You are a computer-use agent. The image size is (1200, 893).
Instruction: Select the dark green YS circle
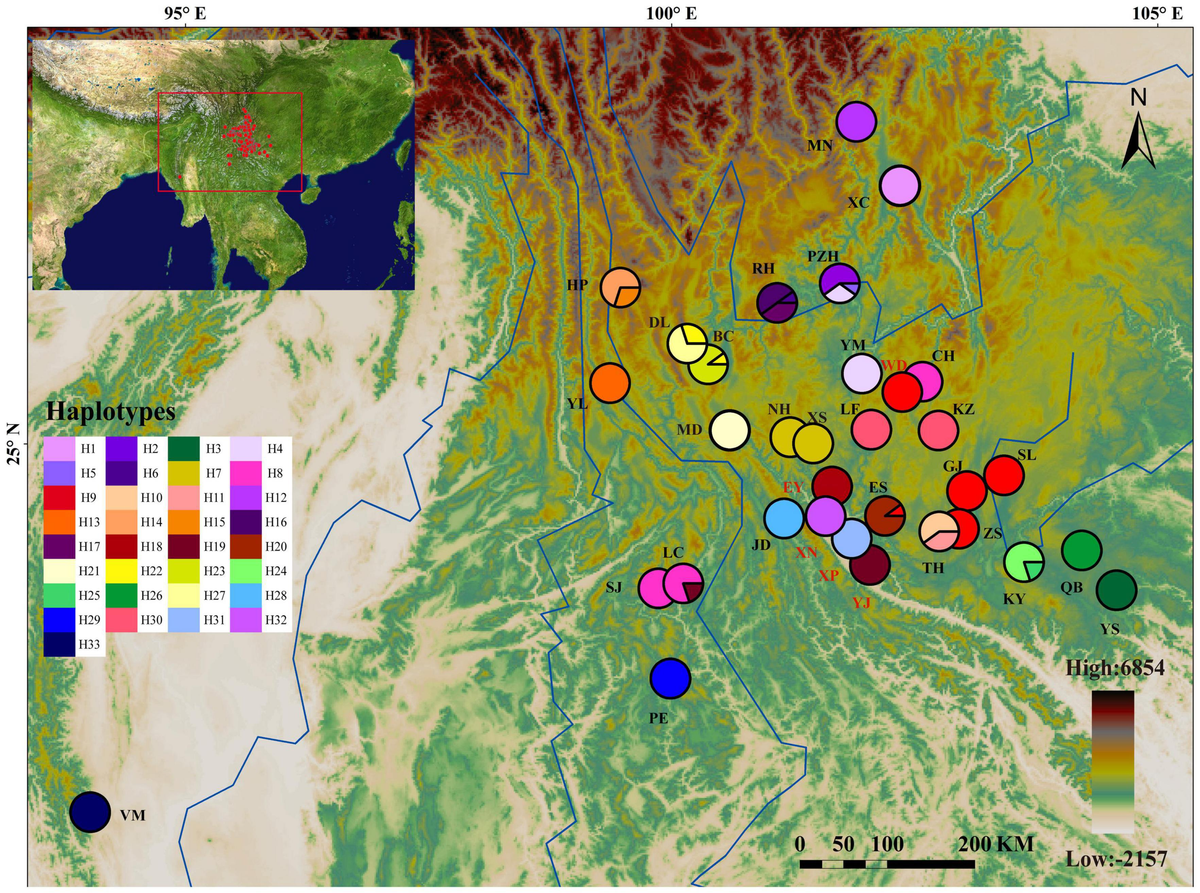click(1116, 589)
